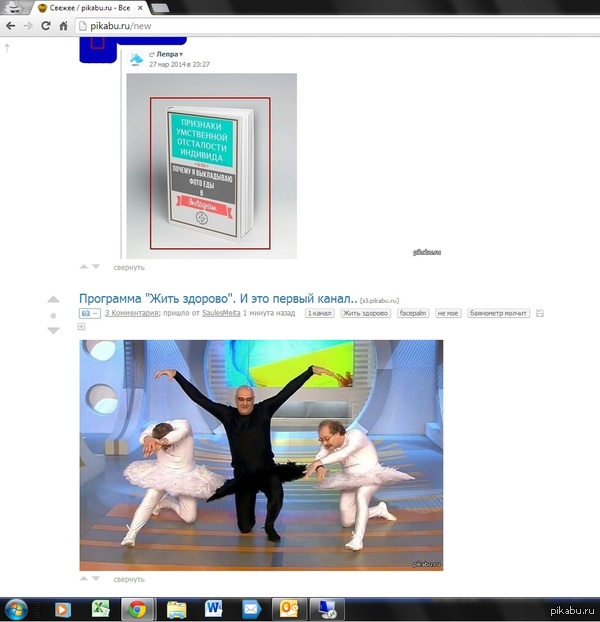Downvote the "Жить здорово" post
This screenshot has height=622, width=600.
click(x=54, y=330)
